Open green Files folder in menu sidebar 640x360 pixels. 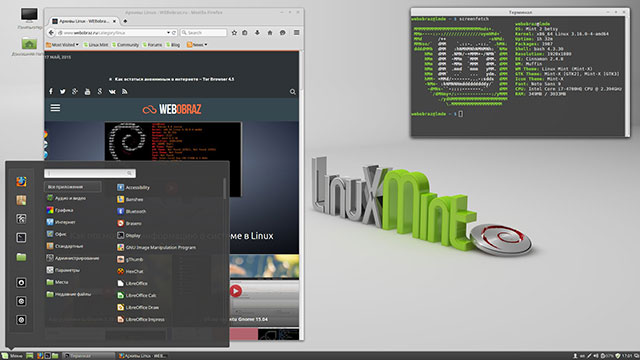tap(21, 257)
